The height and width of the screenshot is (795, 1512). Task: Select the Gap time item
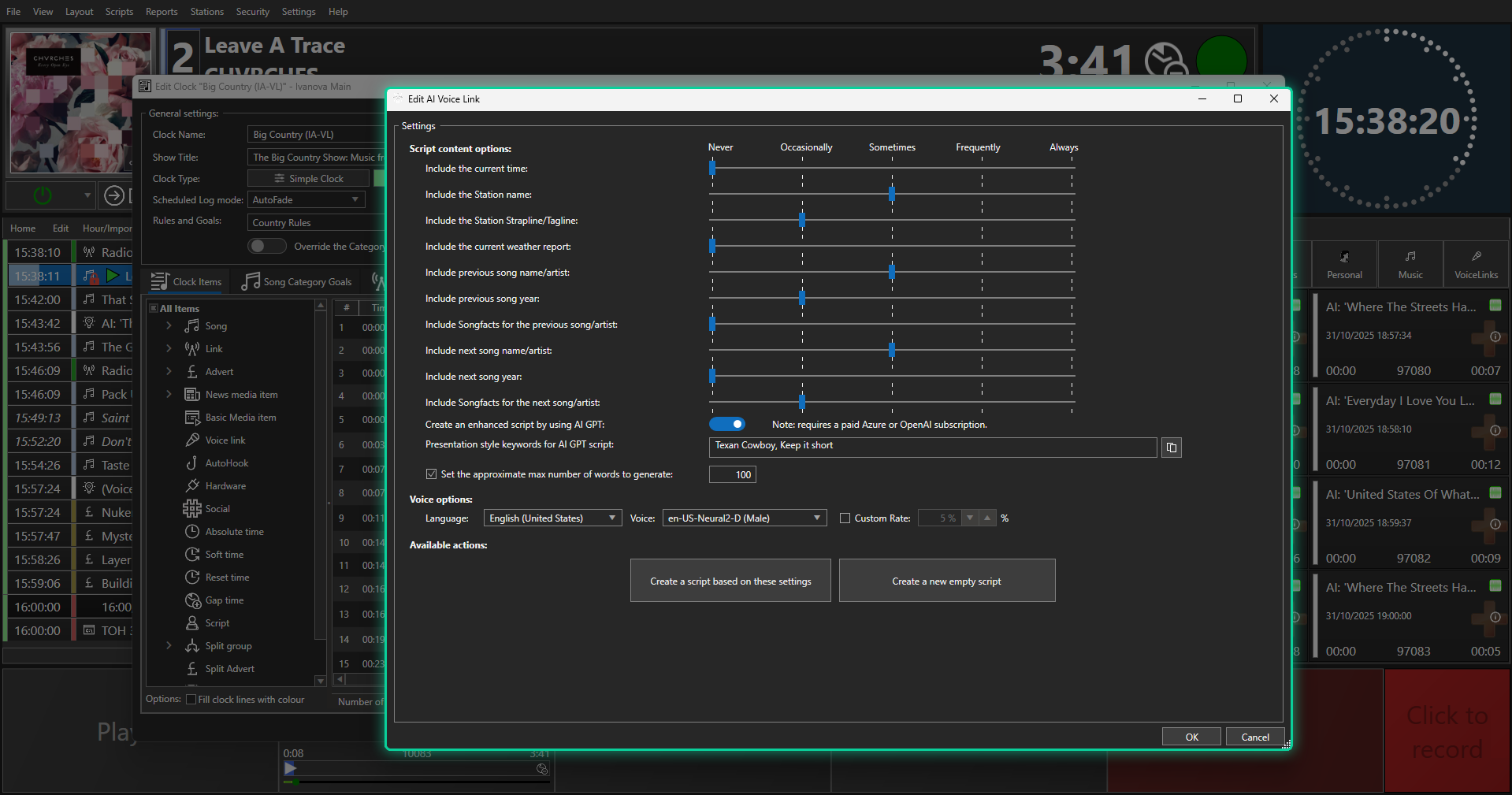(224, 600)
